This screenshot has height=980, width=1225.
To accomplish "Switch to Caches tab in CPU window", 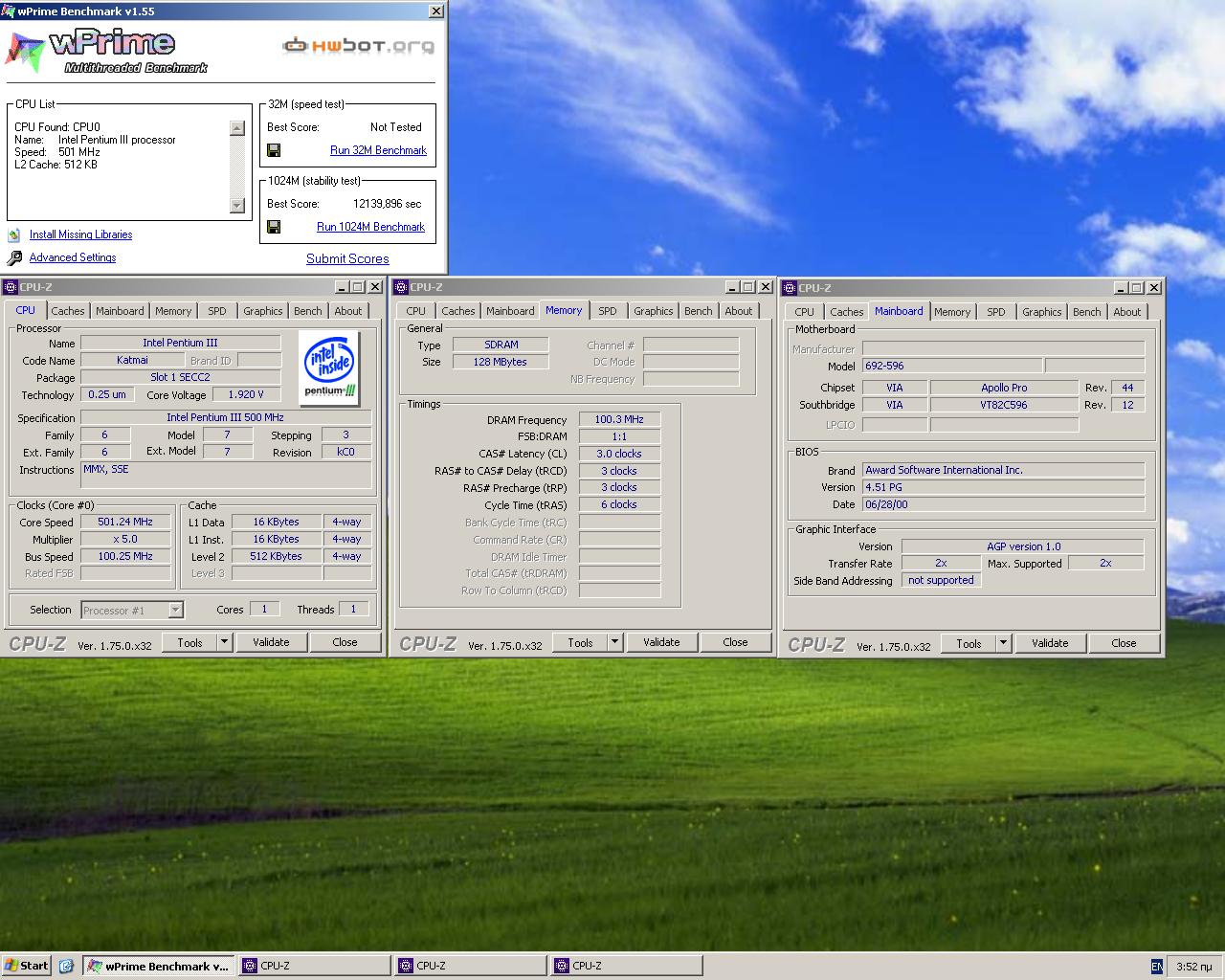I will click(68, 311).
